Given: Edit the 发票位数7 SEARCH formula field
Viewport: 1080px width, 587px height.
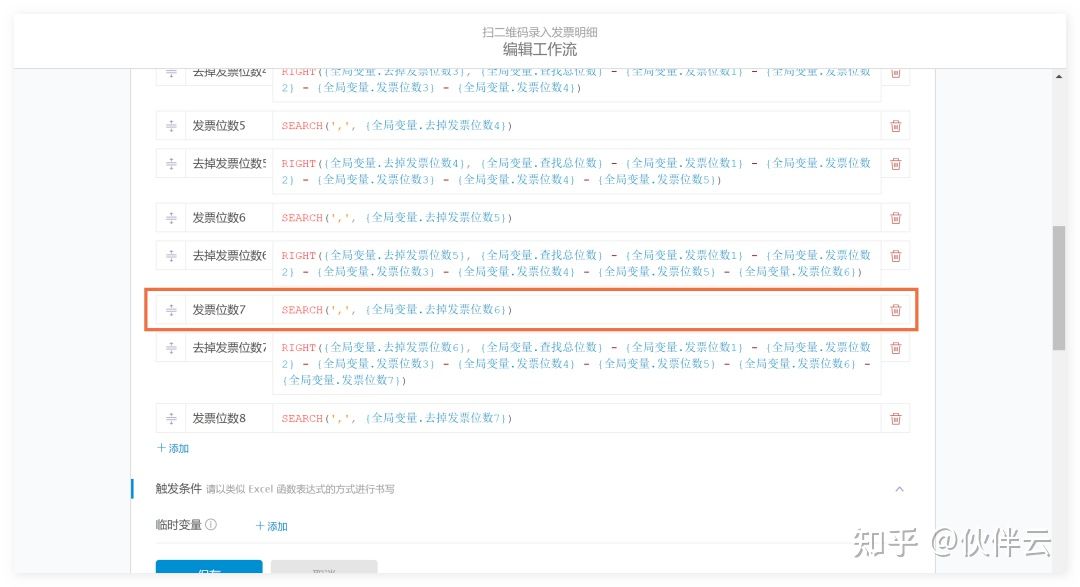Looking at the screenshot, I should pos(577,310).
